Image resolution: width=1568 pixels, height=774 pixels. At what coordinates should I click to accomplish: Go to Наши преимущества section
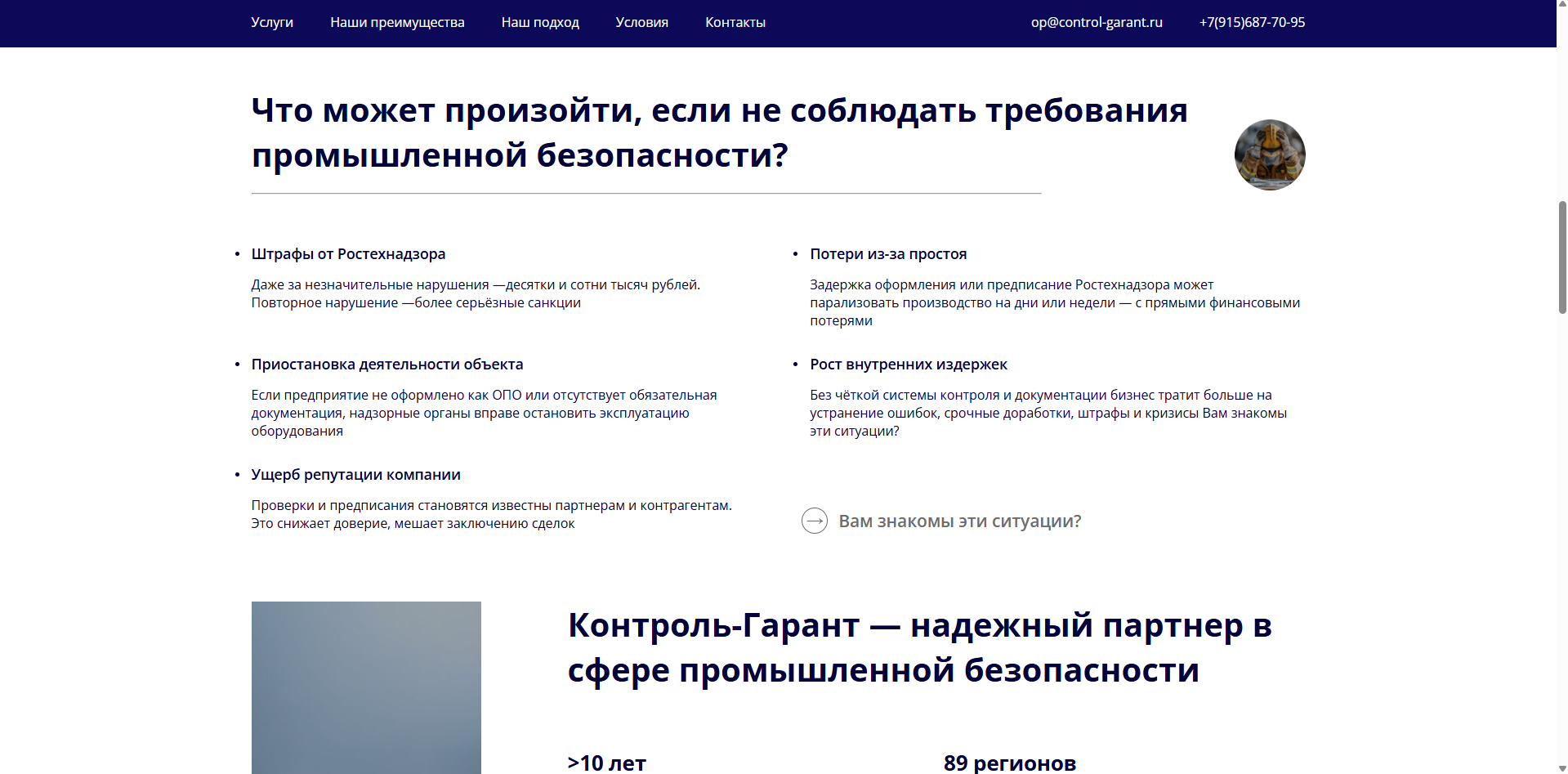tap(397, 23)
